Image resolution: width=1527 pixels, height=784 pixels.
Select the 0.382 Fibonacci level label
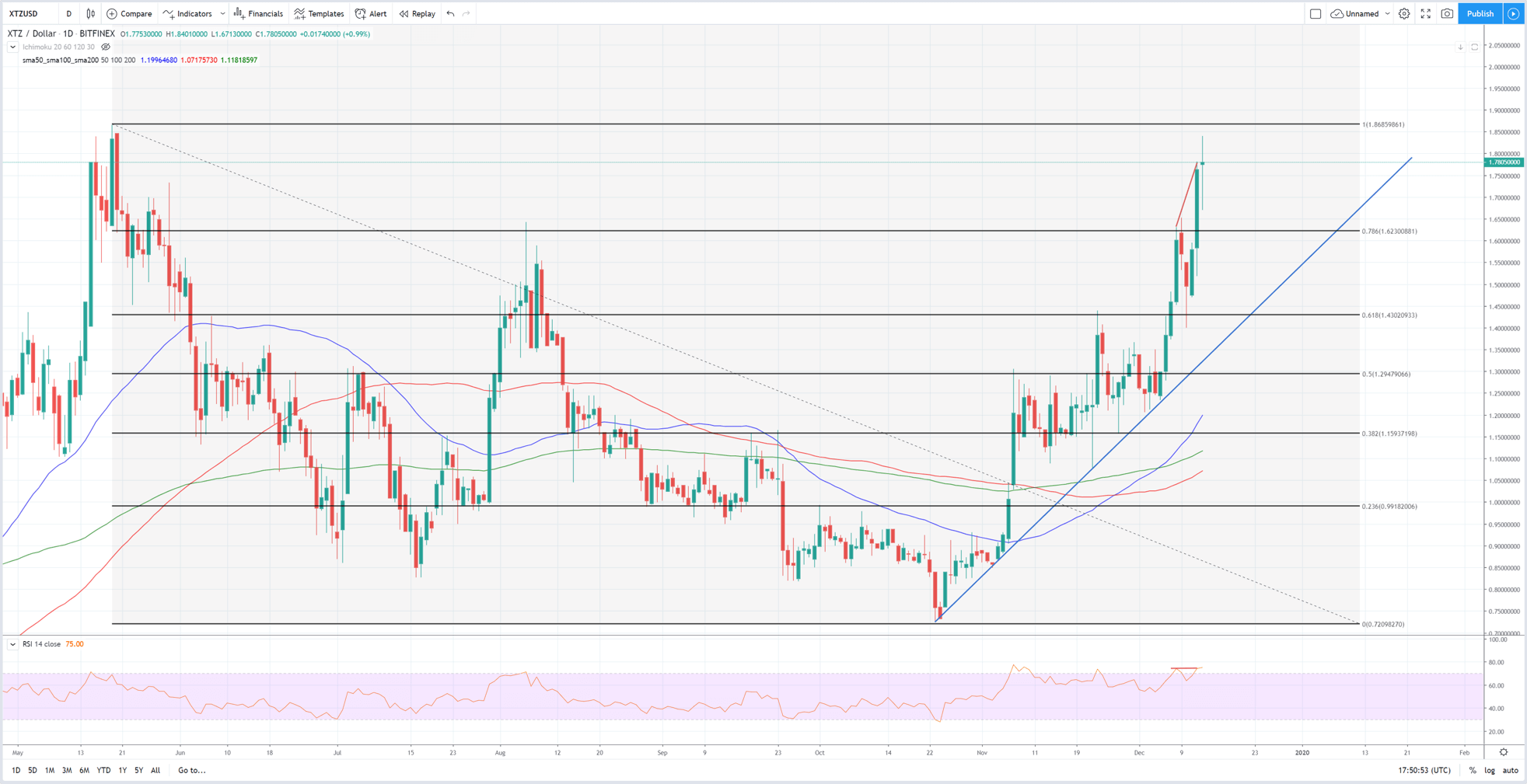coord(1389,434)
